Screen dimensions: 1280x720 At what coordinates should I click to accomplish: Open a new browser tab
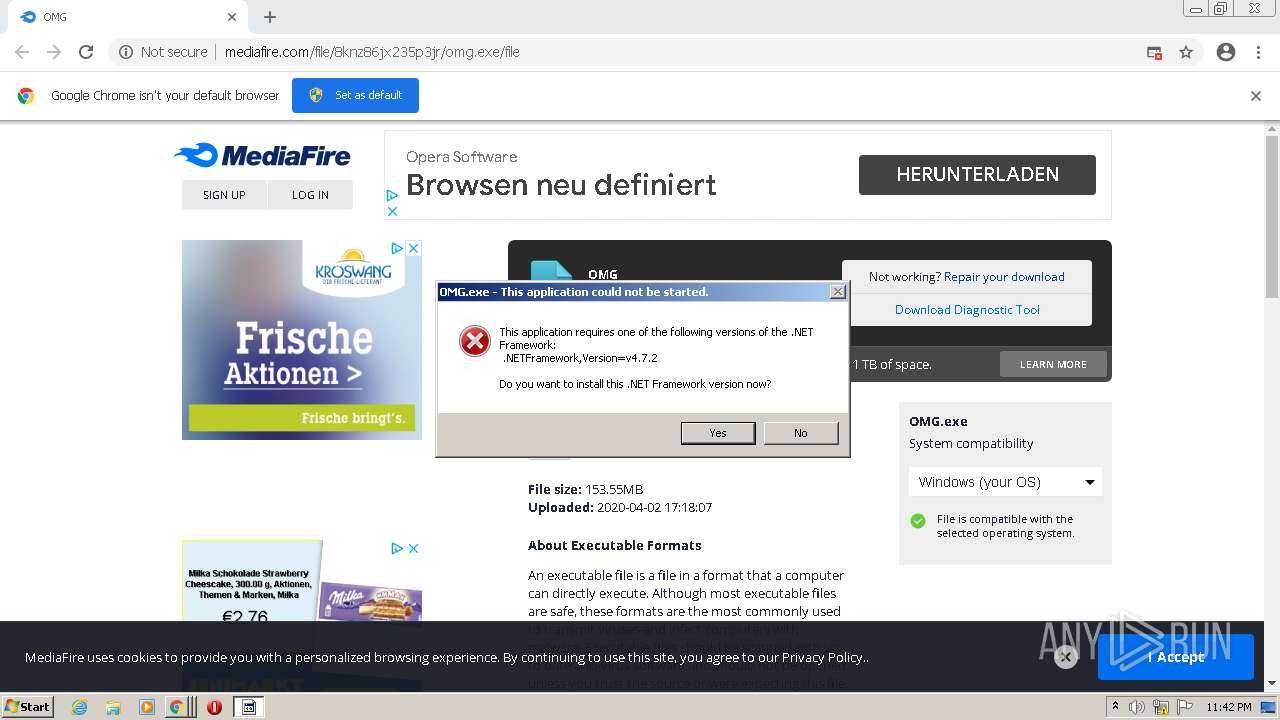click(270, 17)
